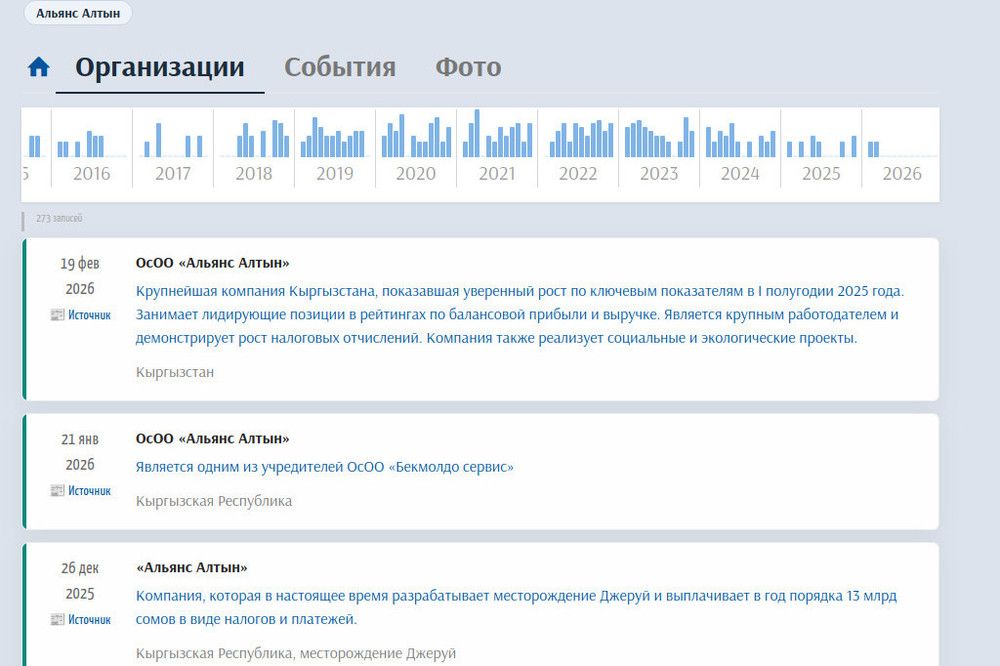Screen dimensions: 1000x666
Task: Click the home icon
Action: point(39,67)
